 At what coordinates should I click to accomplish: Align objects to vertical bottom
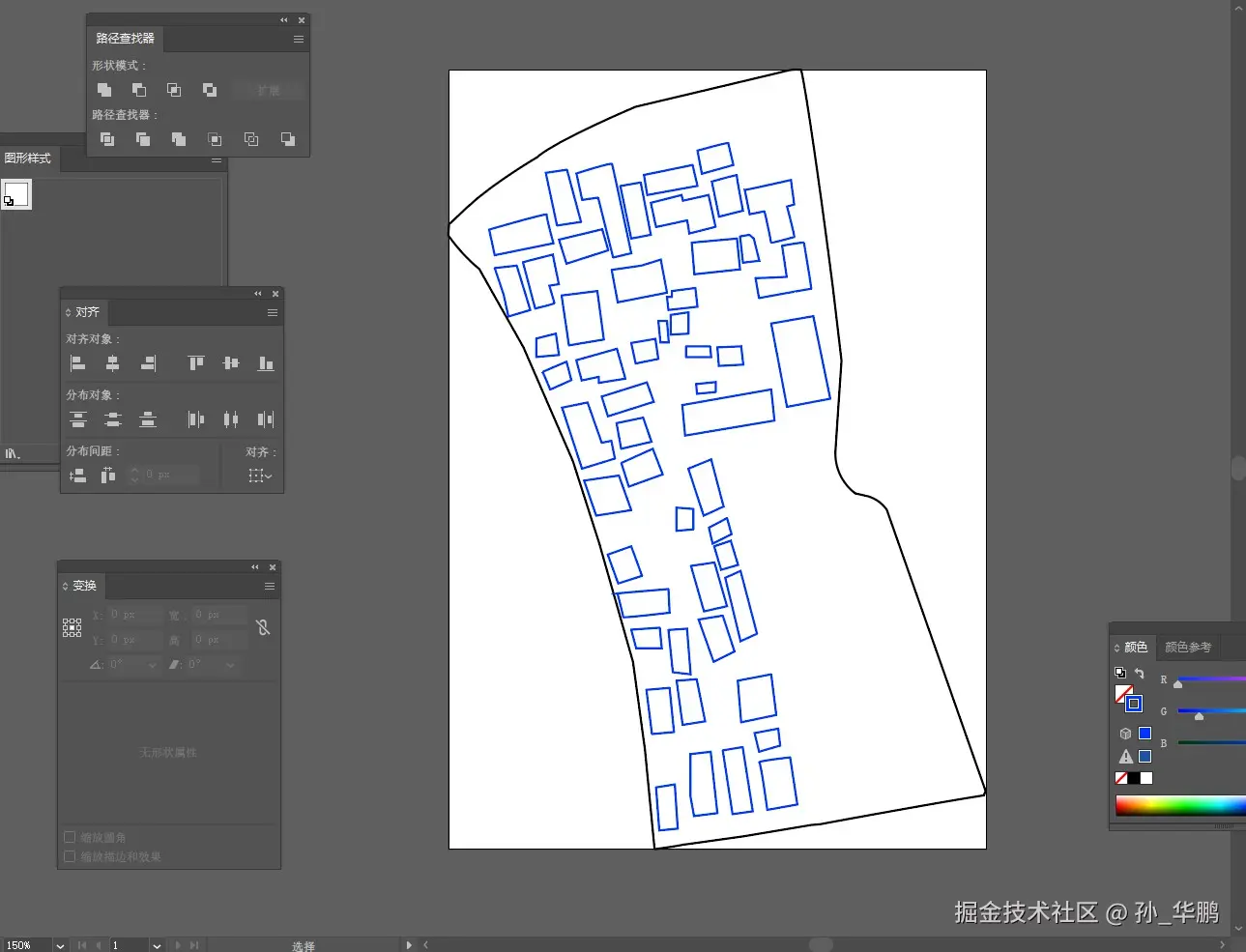pos(266,363)
